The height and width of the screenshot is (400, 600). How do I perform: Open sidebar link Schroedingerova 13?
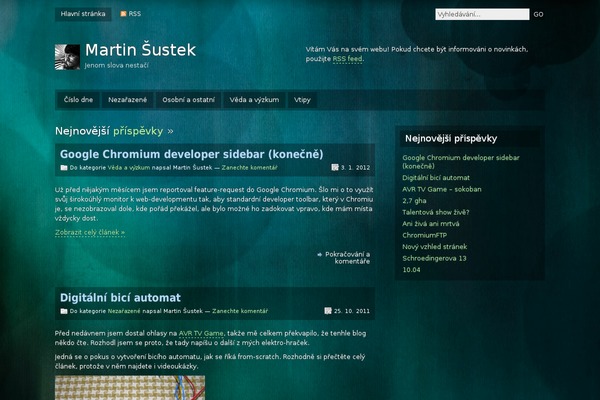434,258
